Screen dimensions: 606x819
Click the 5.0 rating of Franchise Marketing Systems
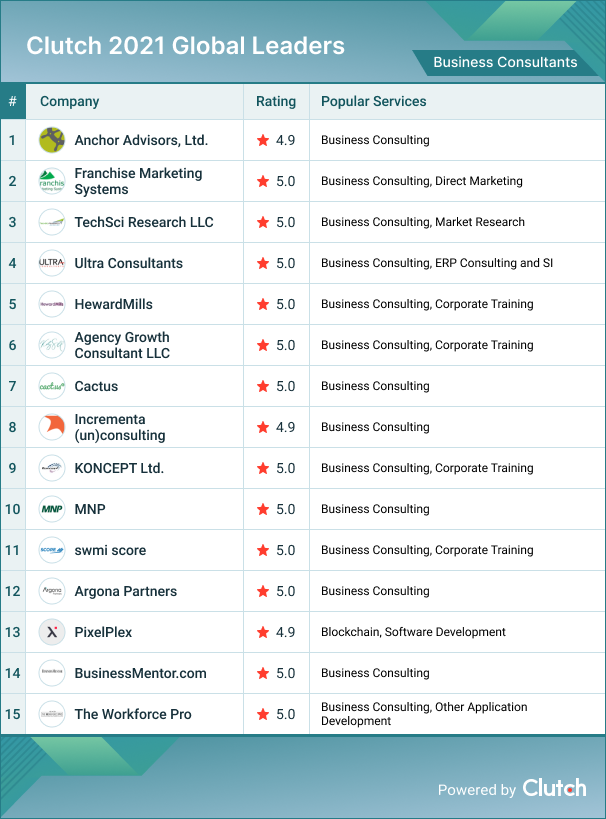pos(285,181)
